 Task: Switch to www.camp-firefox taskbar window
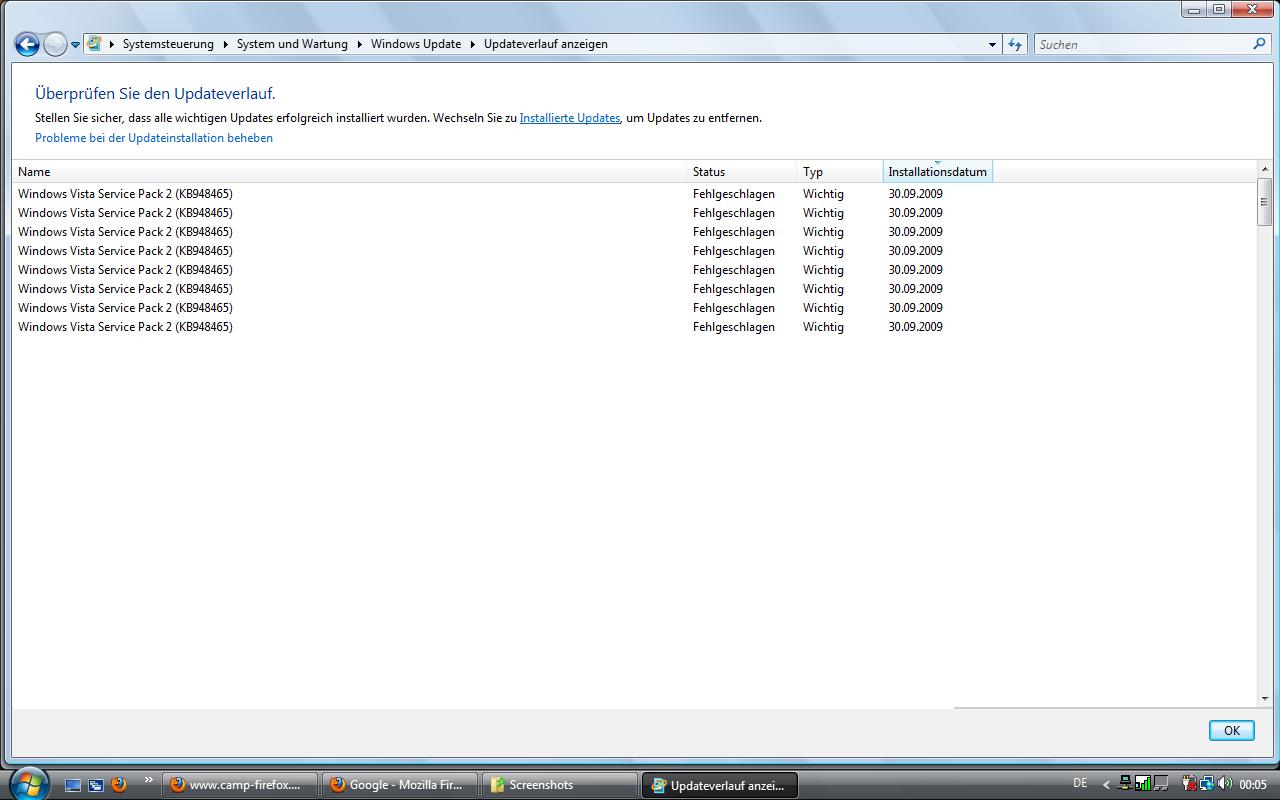(x=239, y=785)
